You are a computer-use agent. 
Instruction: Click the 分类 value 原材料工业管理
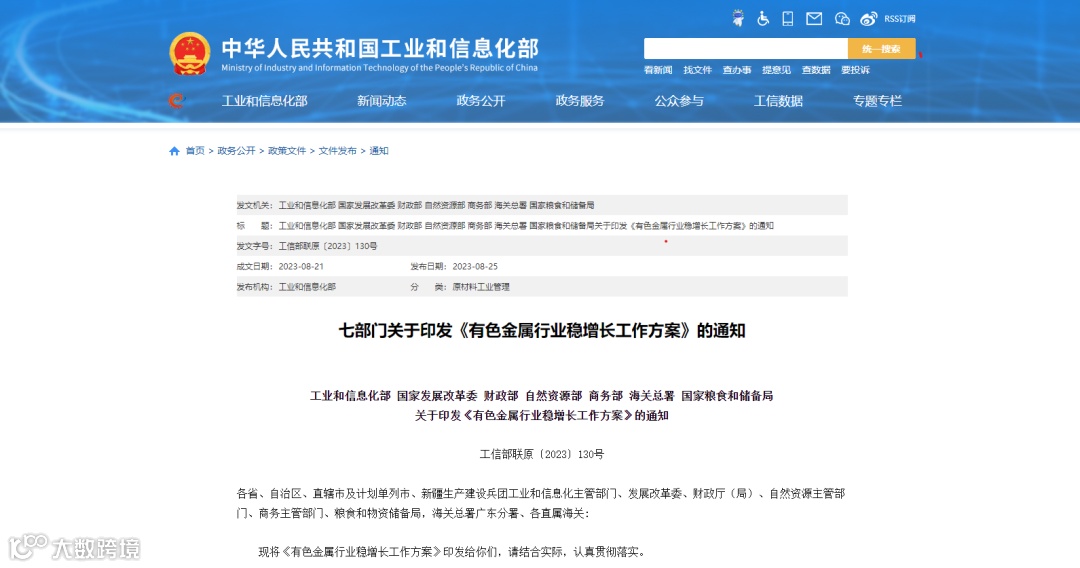coord(481,287)
